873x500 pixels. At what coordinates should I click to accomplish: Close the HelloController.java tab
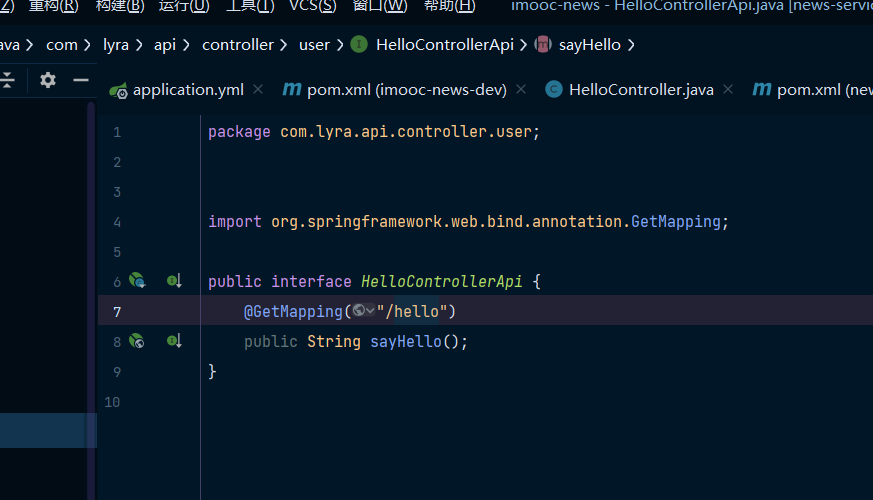pos(728,89)
